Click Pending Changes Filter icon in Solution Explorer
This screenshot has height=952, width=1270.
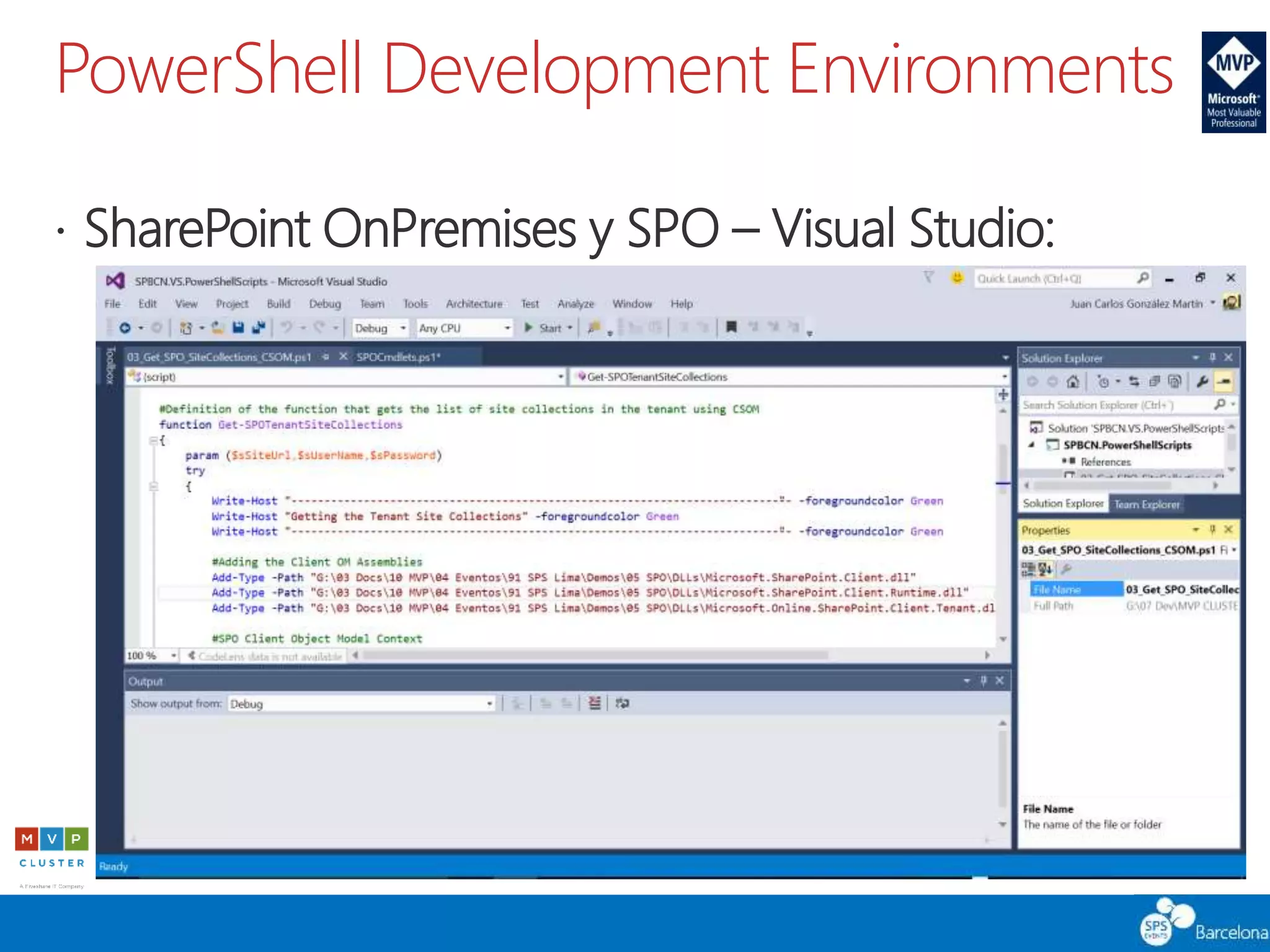pos(1103,382)
